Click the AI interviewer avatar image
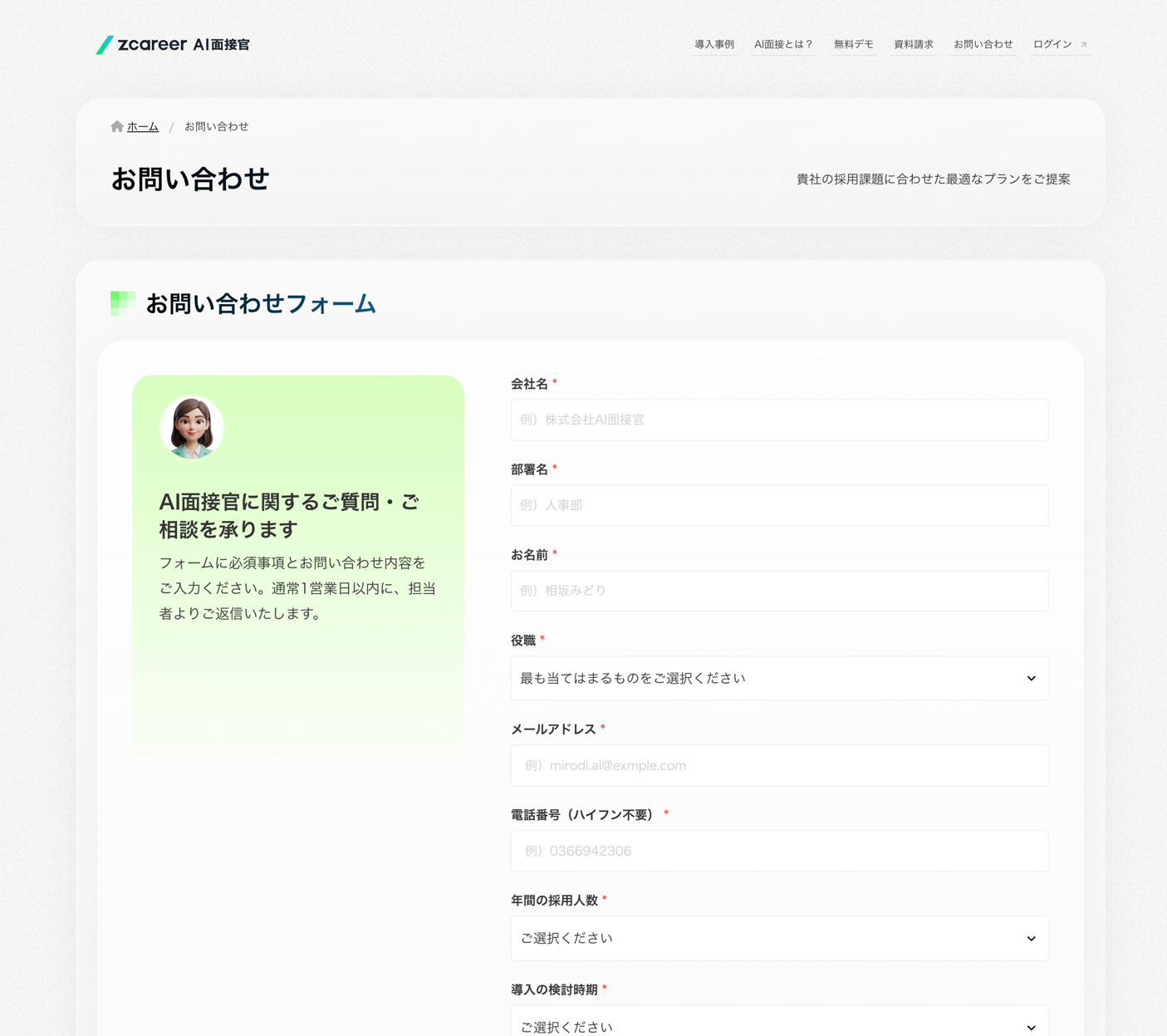The height and width of the screenshot is (1036, 1167). coord(192,428)
